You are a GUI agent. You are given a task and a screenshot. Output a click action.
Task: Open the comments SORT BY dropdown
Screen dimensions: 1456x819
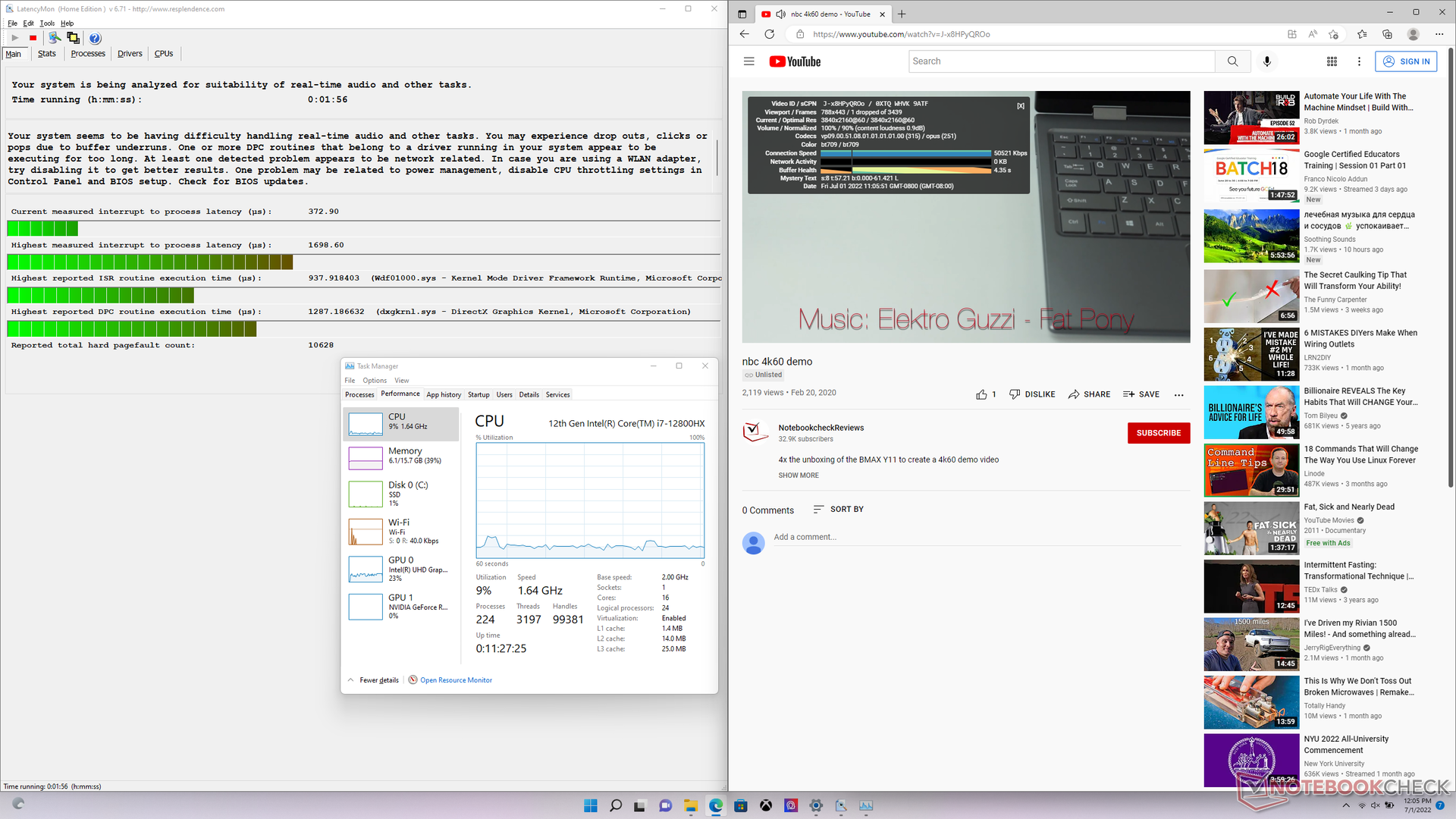click(838, 510)
